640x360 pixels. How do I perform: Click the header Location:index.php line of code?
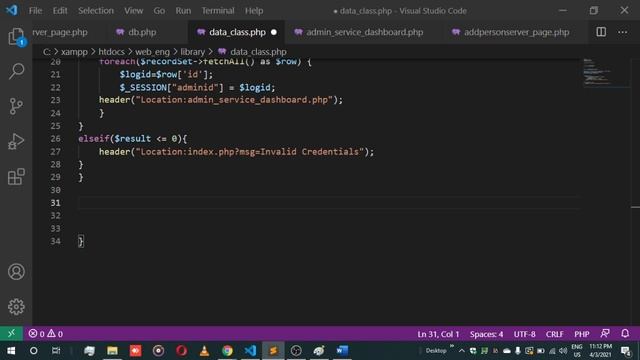coord(236,151)
